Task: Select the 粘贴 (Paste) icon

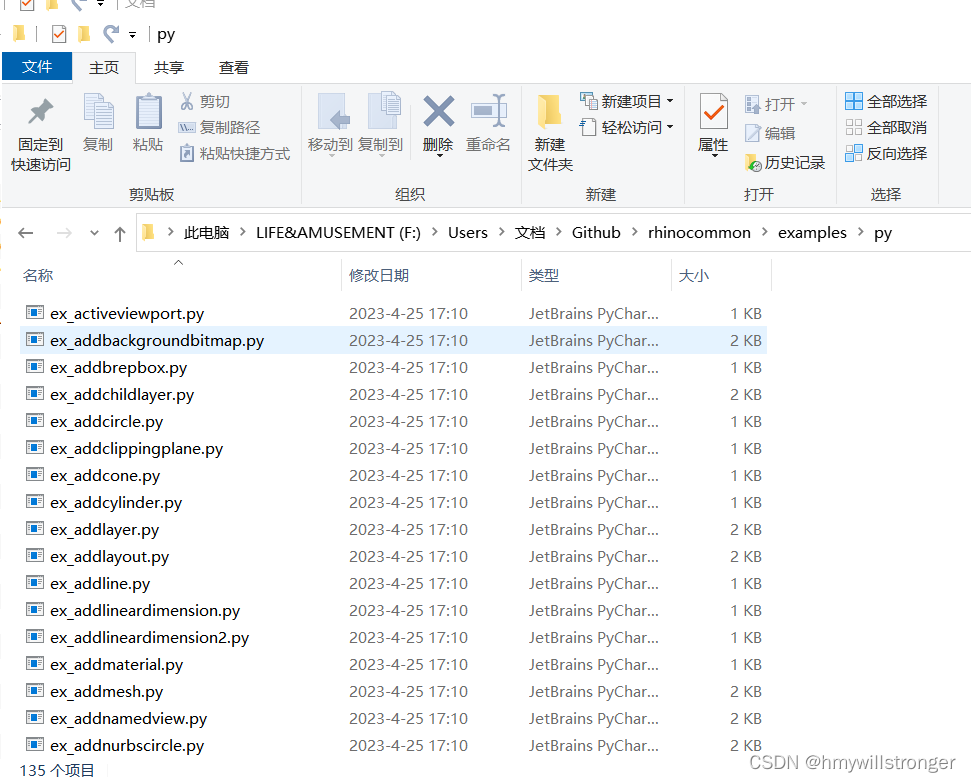Action: [147, 120]
